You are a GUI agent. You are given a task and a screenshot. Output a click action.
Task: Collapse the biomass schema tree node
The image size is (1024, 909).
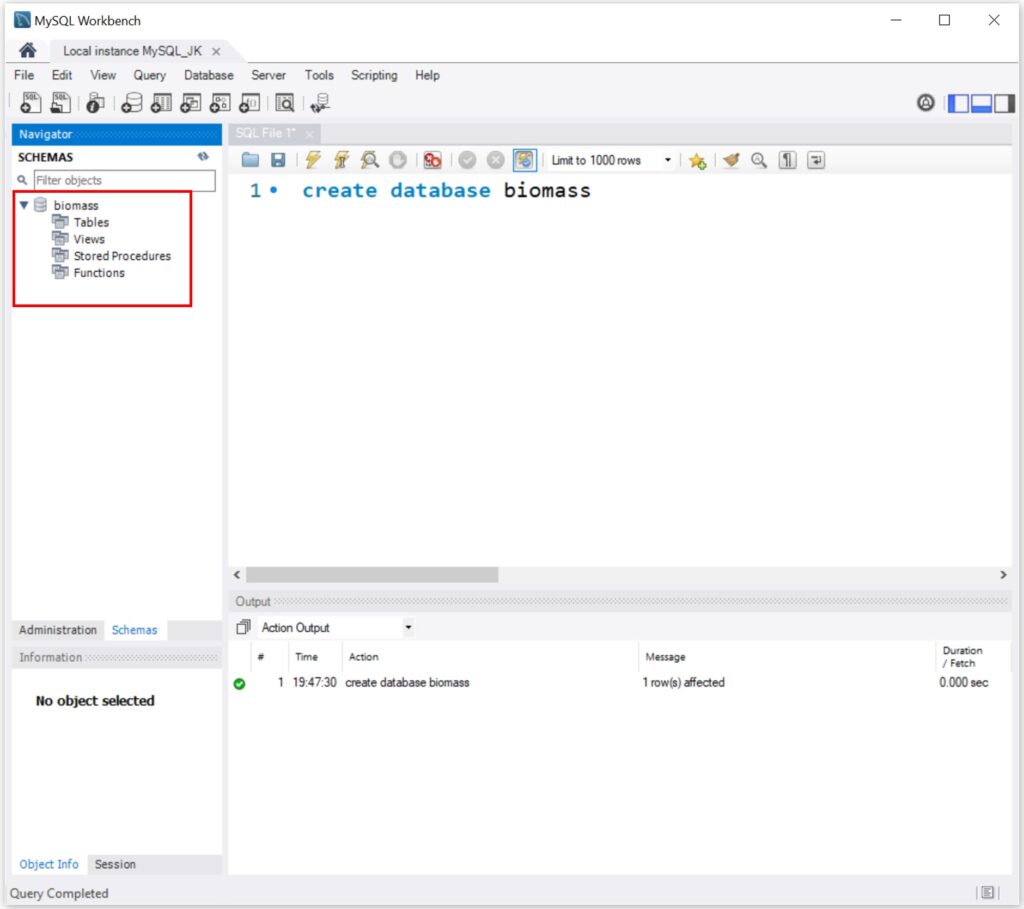[x=24, y=205]
